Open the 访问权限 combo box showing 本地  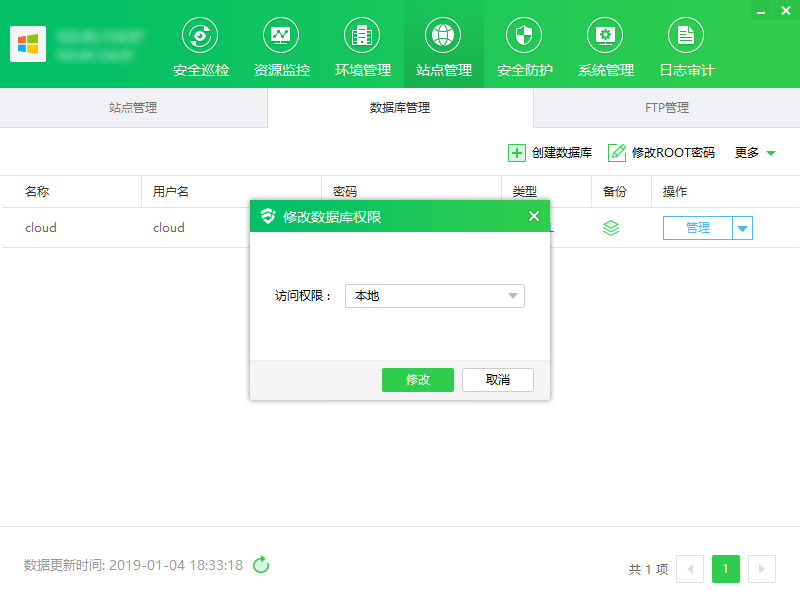click(x=435, y=296)
